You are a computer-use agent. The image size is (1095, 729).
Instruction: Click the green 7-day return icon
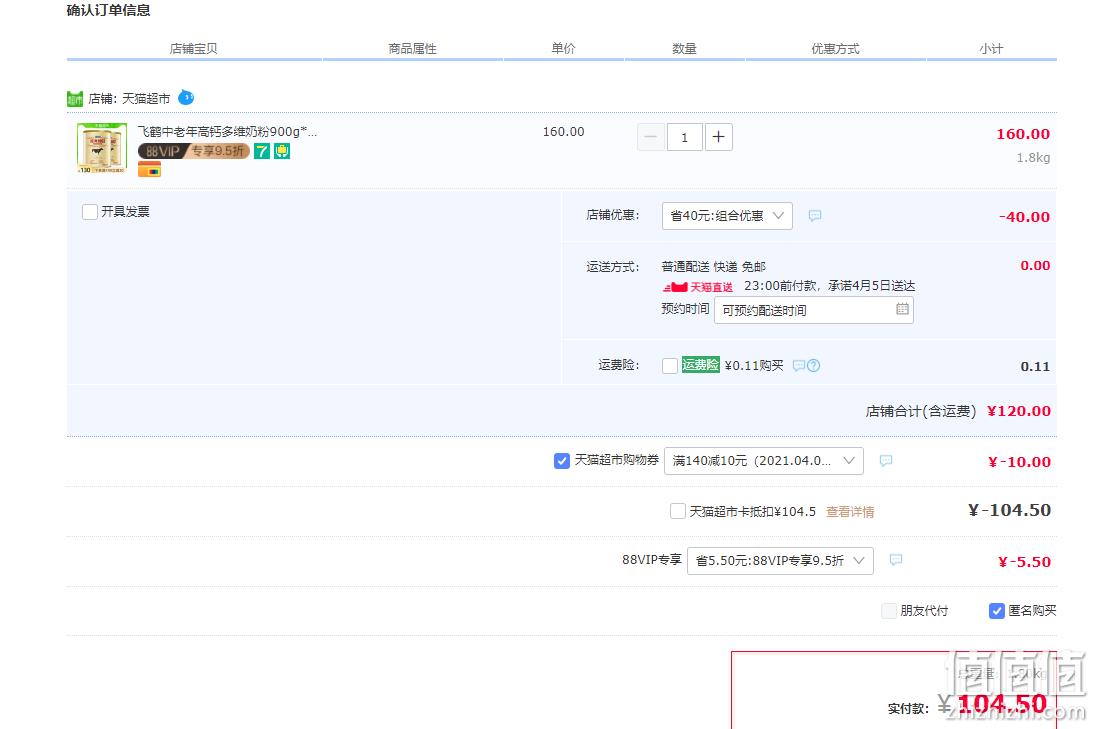coord(262,151)
